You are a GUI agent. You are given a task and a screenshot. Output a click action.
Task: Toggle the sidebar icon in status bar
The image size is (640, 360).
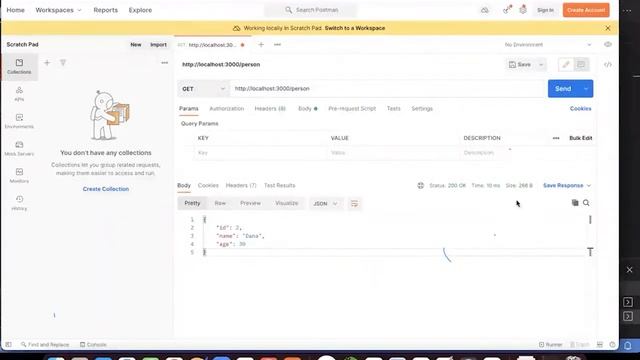click(8, 344)
